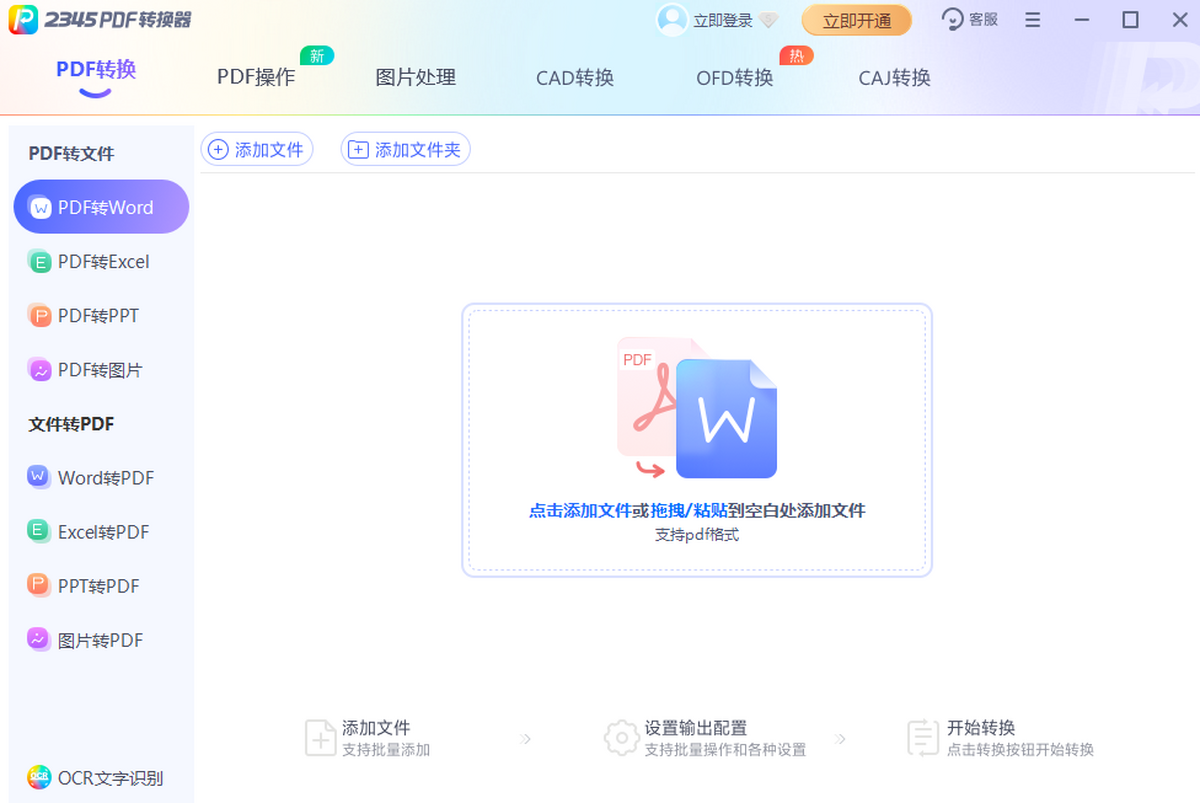The image size is (1200, 803).
Task: Select PPT转PDF in sidebar
Action: (x=101, y=585)
